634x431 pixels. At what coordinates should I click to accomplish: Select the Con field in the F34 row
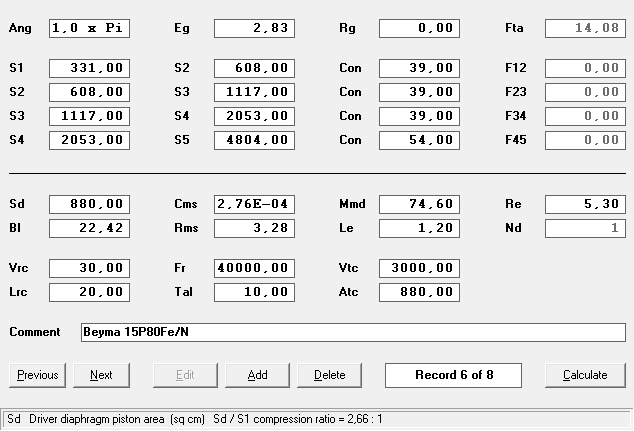click(x=419, y=116)
